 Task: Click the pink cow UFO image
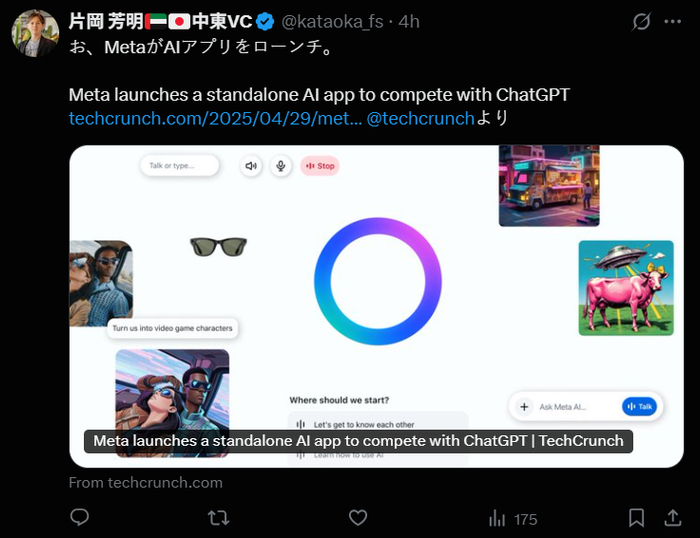[x=626, y=288]
